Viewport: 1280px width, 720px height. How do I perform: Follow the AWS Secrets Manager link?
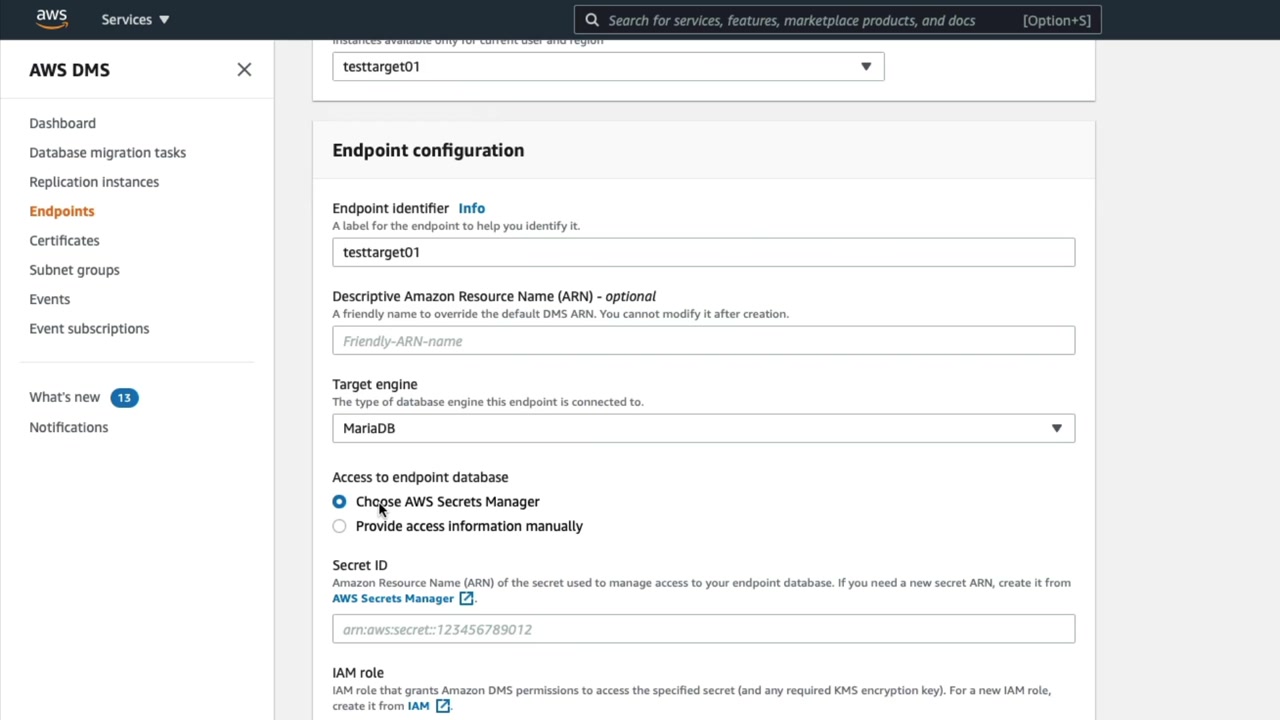[x=393, y=598]
